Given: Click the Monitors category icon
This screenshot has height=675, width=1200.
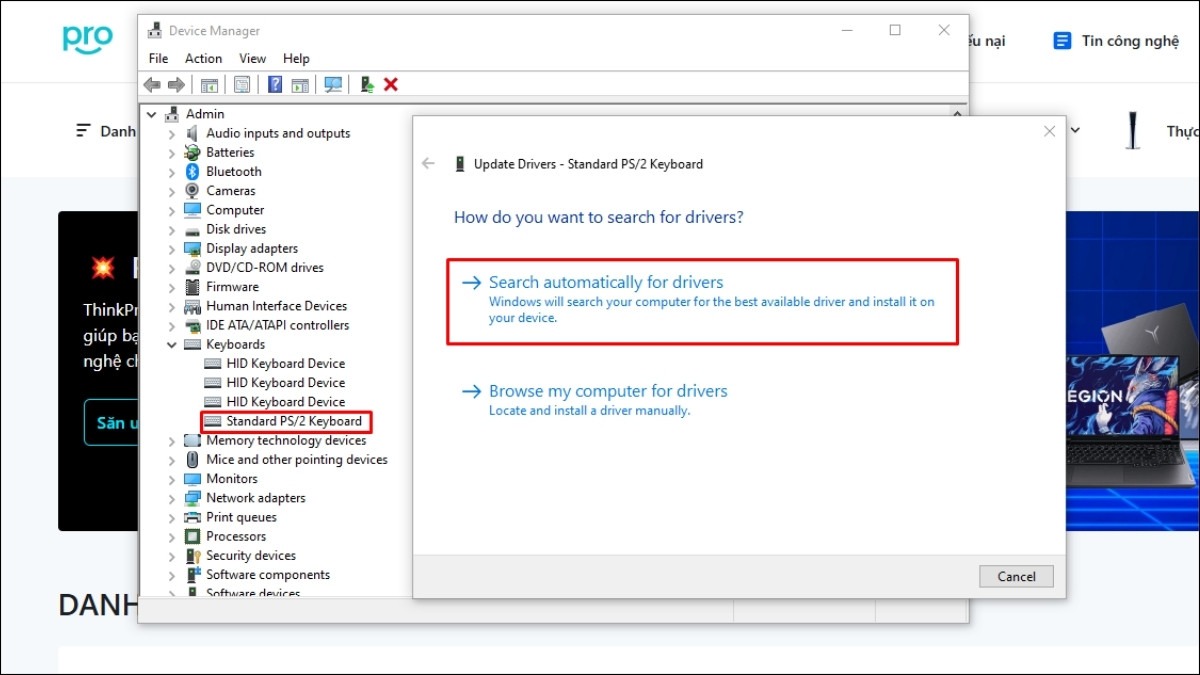Looking at the screenshot, I should 193,479.
